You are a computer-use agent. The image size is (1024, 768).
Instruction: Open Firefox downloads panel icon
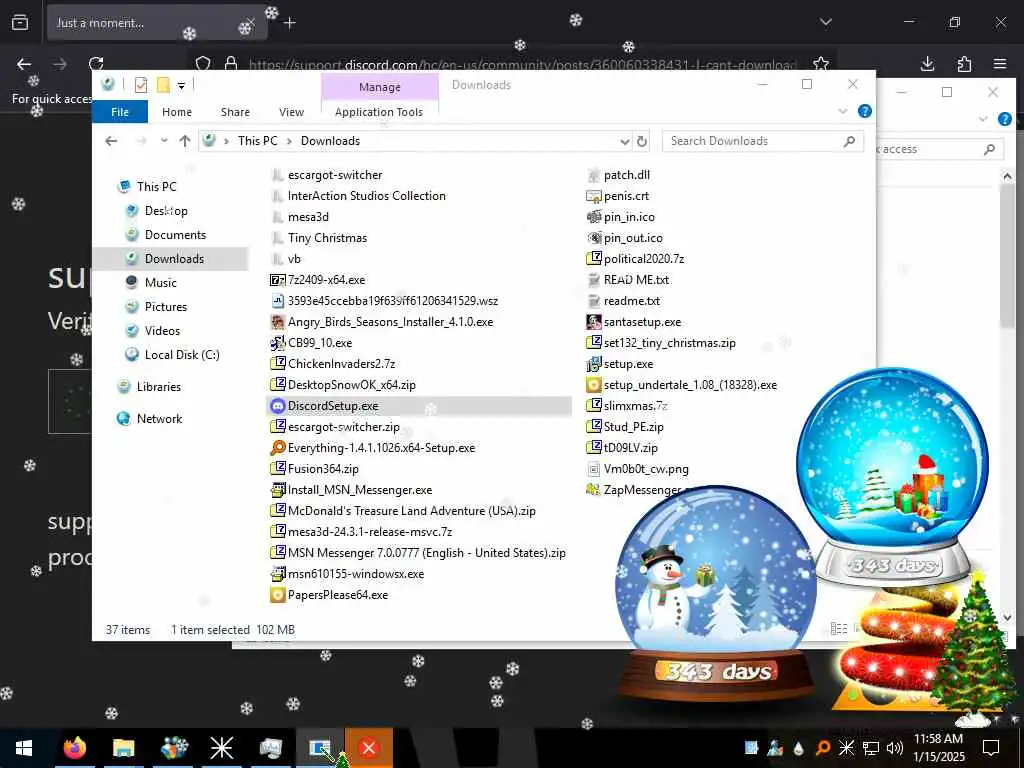(927, 64)
